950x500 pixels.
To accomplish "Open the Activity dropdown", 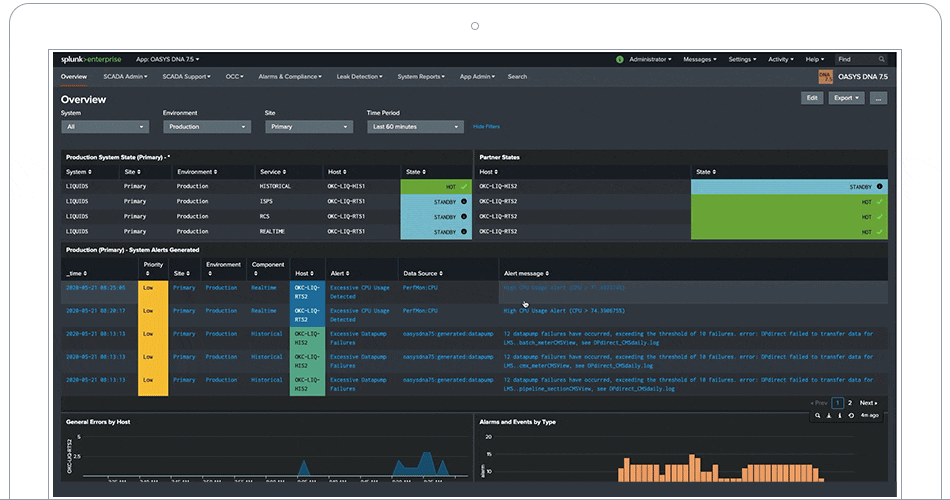I will pos(780,59).
